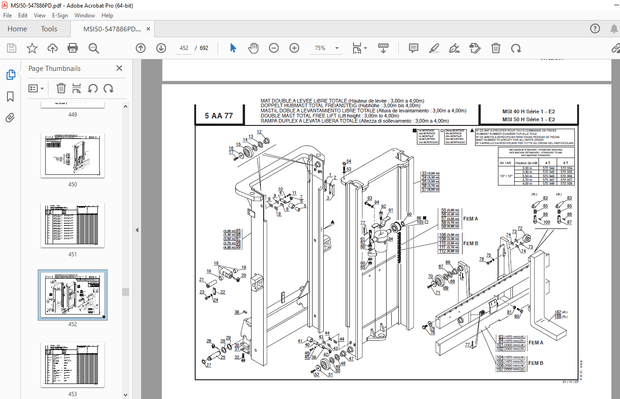Open Page Thumbnails sidebar icon

tap(11, 74)
